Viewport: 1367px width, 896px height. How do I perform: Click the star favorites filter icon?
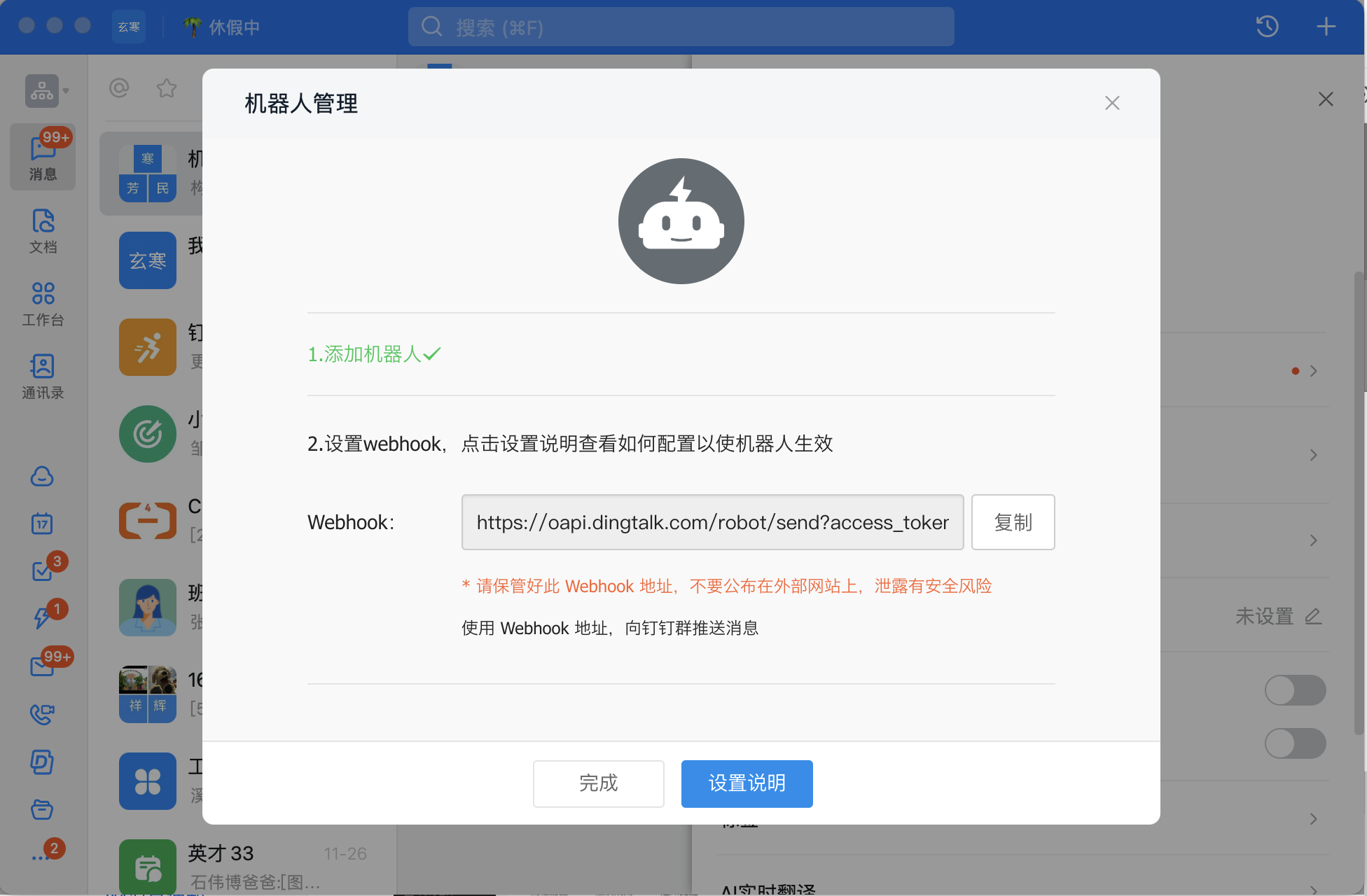(167, 88)
